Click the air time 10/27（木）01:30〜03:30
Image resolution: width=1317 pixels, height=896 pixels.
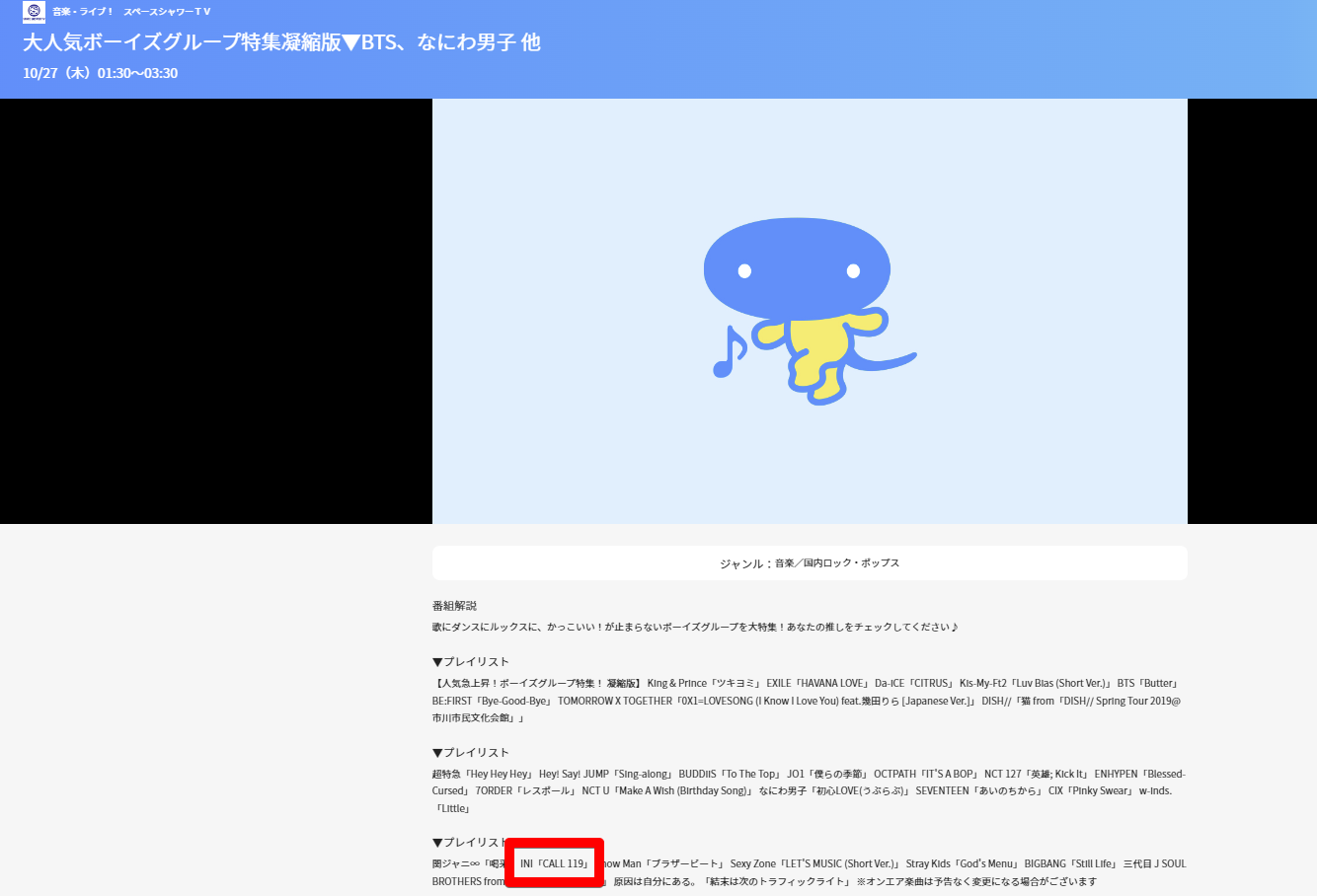[x=101, y=73]
